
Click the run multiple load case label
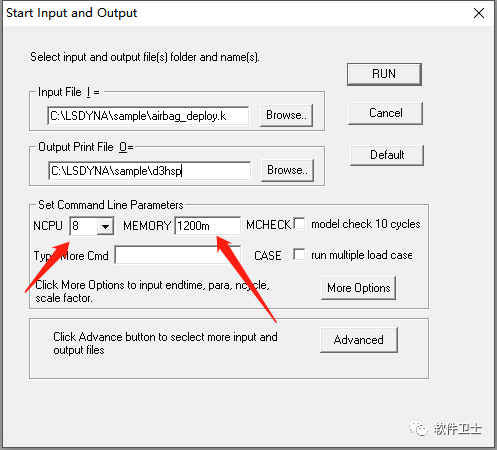click(362, 255)
